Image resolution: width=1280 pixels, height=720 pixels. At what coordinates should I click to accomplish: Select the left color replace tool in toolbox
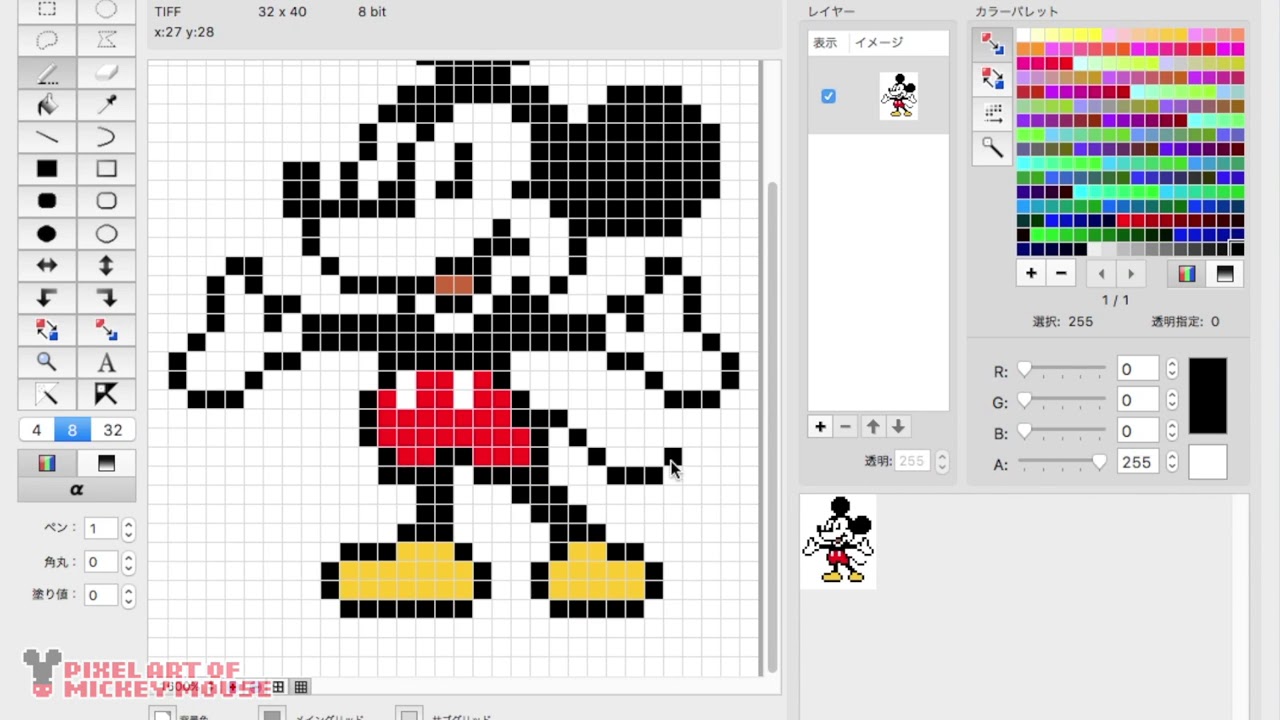pyautogui.click(x=47, y=330)
